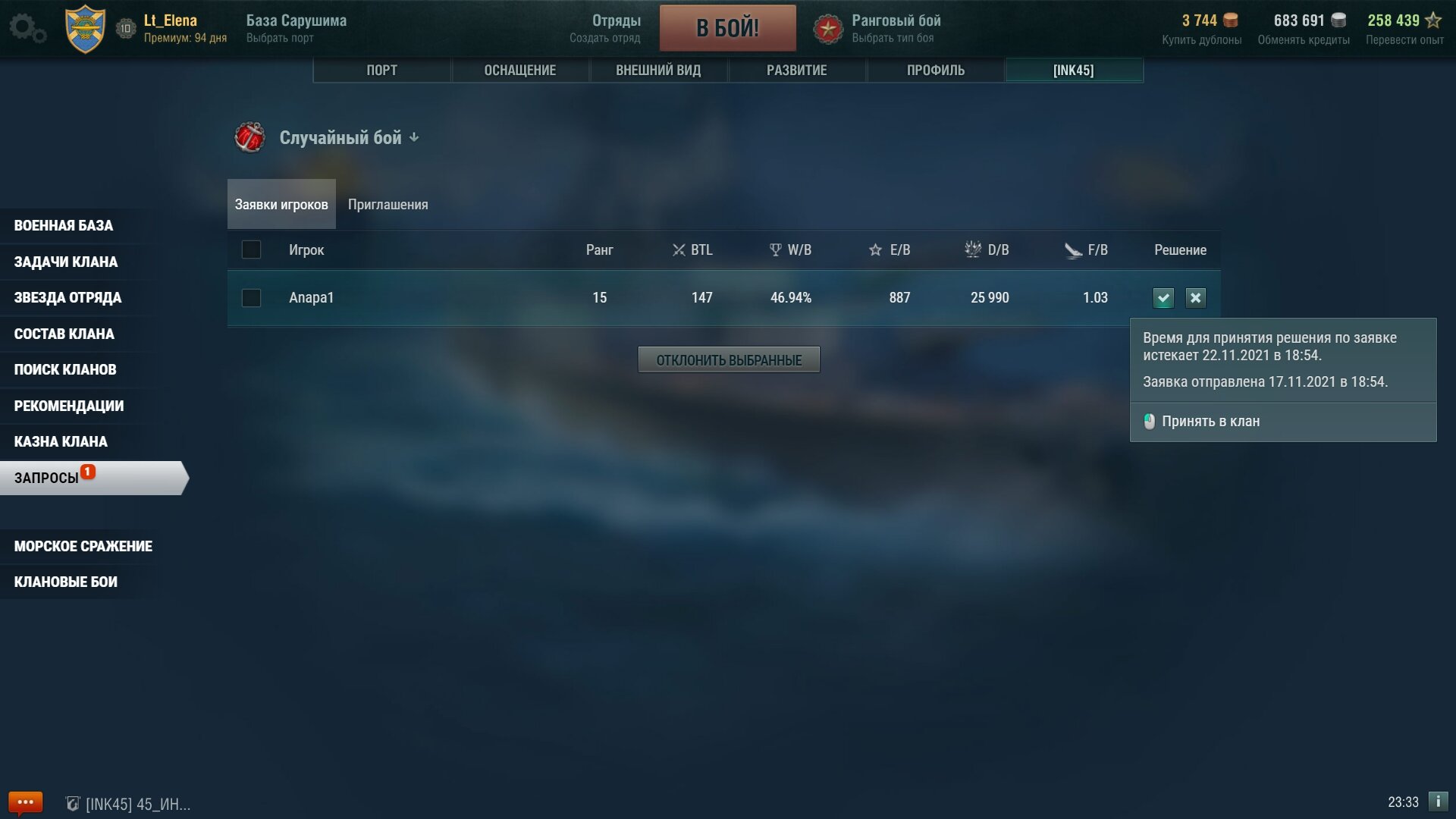1456x819 pixels.
Task: Check the box next to player Anapa1
Action: (251, 298)
